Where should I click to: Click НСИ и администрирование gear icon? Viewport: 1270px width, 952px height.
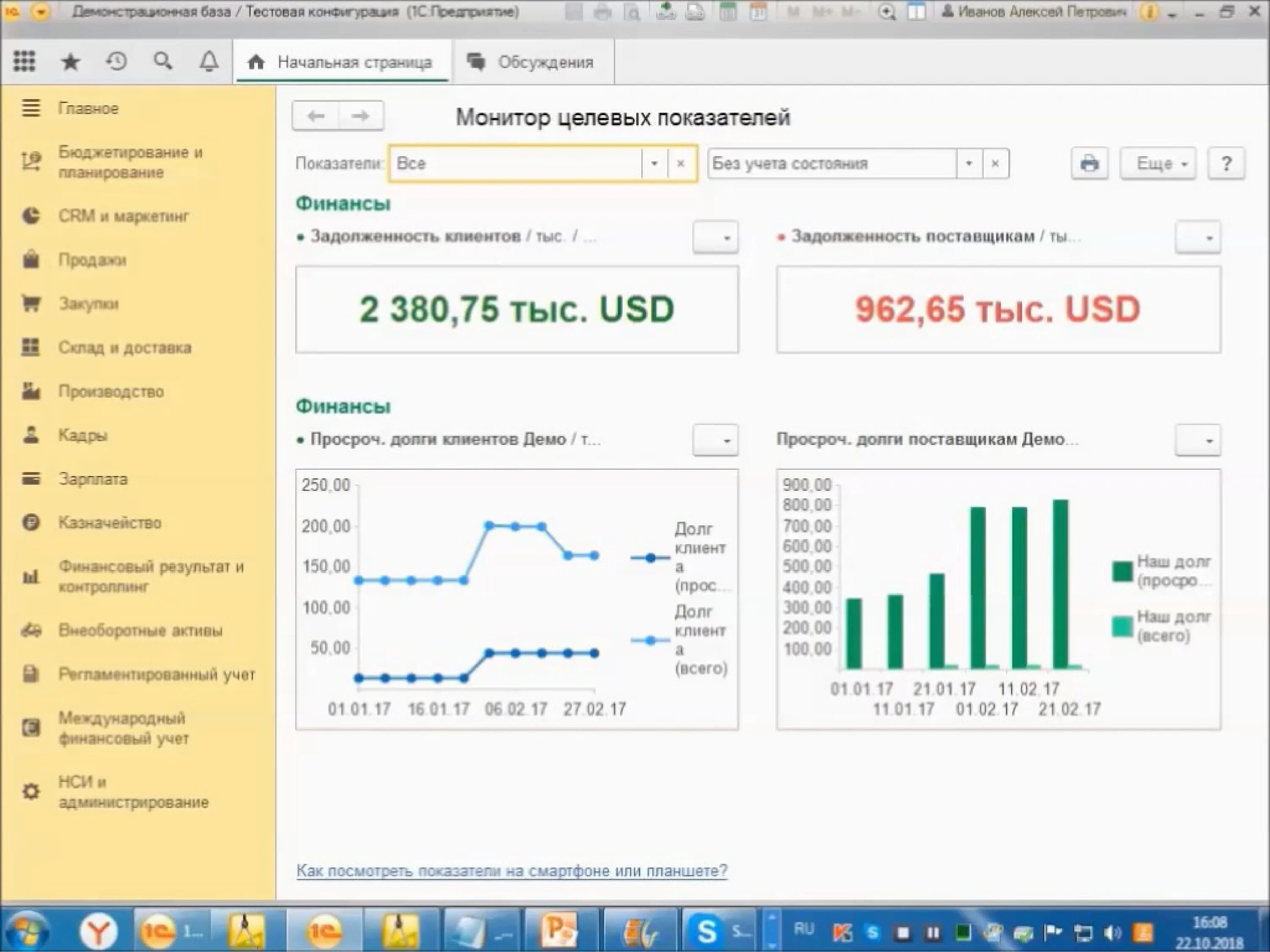pos(31,792)
